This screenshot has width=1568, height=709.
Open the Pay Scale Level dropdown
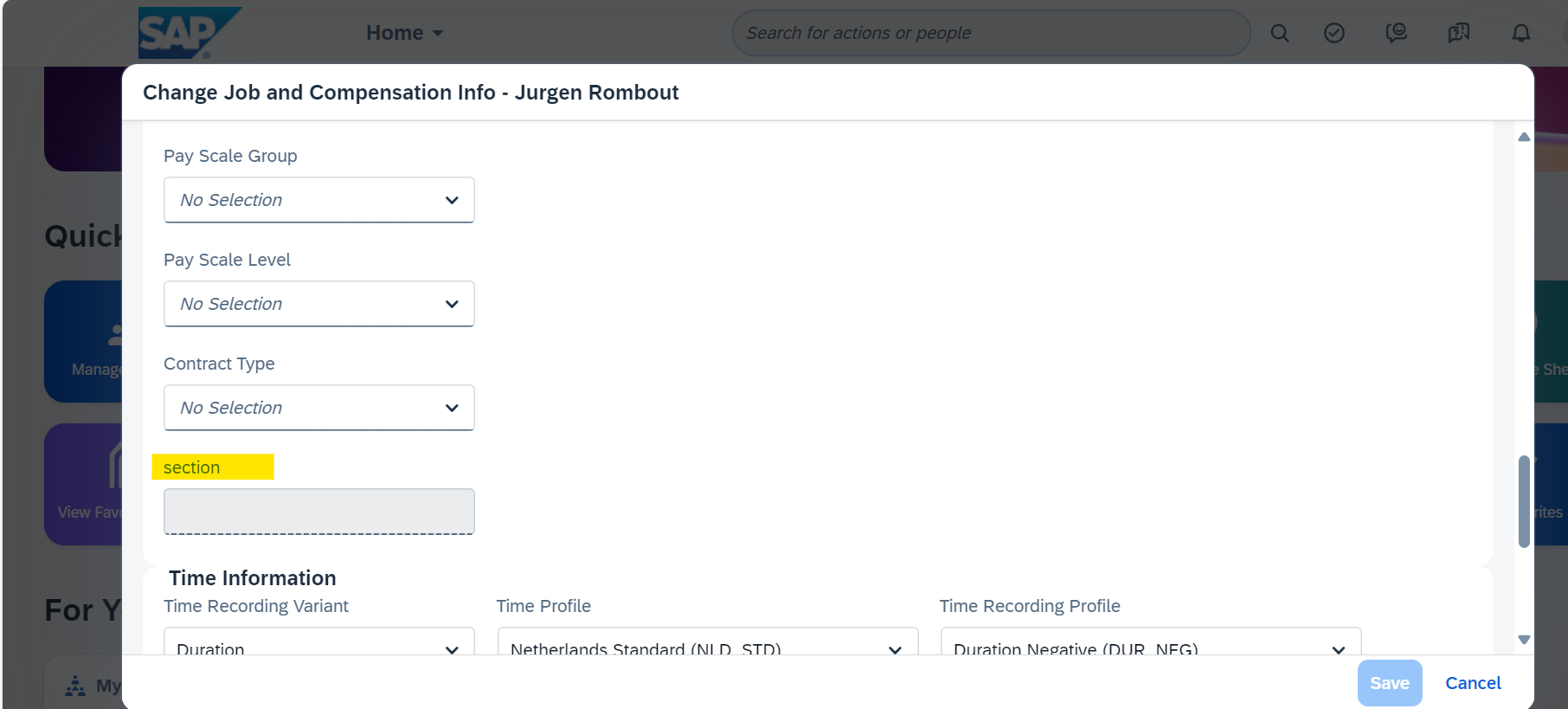point(319,304)
